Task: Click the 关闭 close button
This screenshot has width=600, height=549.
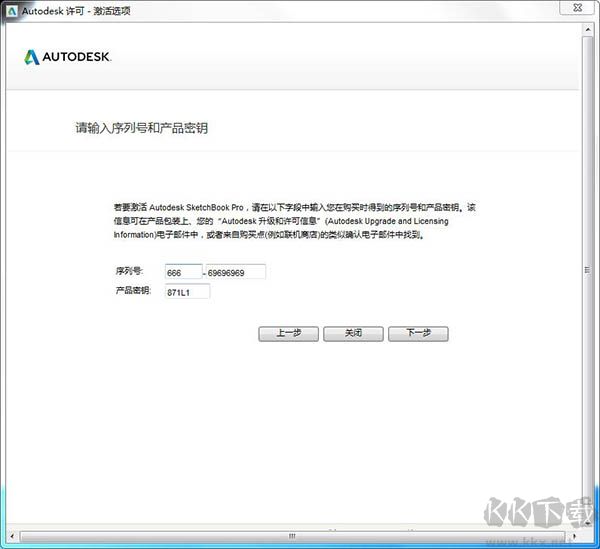Action: (x=353, y=334)
